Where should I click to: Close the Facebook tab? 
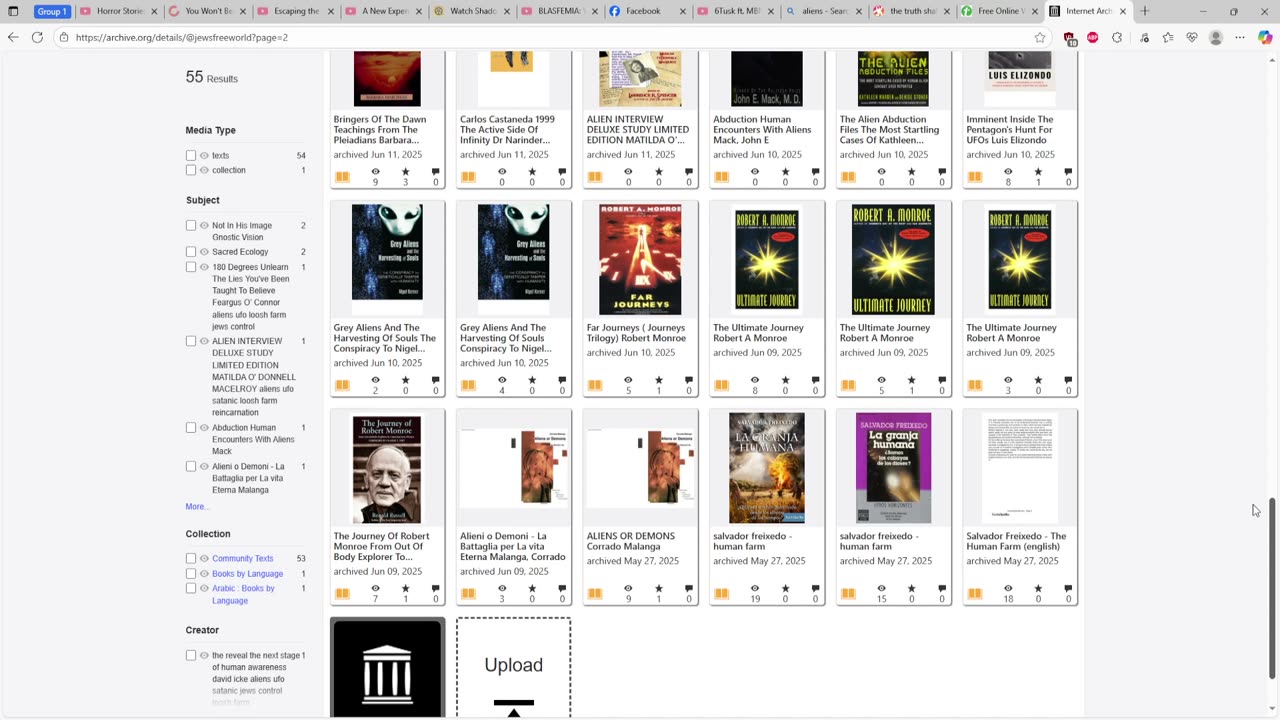[682, 11]
